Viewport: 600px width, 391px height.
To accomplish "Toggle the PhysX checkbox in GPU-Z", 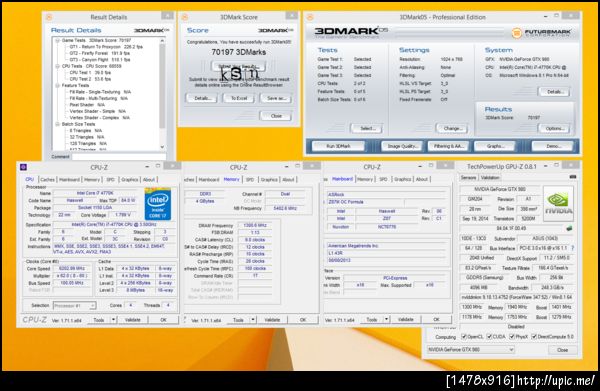I will tap(512, 337).
